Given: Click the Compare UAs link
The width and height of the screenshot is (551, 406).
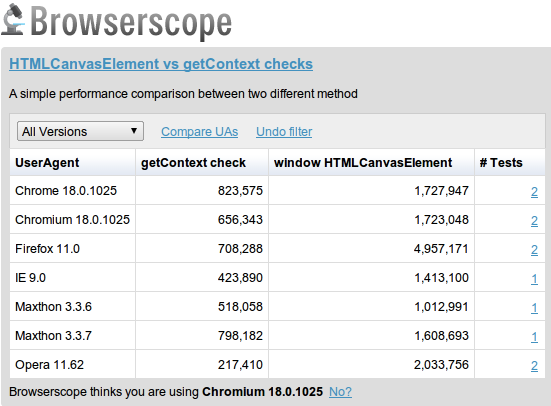Looking at the screenshot, I should coord(200,132).
